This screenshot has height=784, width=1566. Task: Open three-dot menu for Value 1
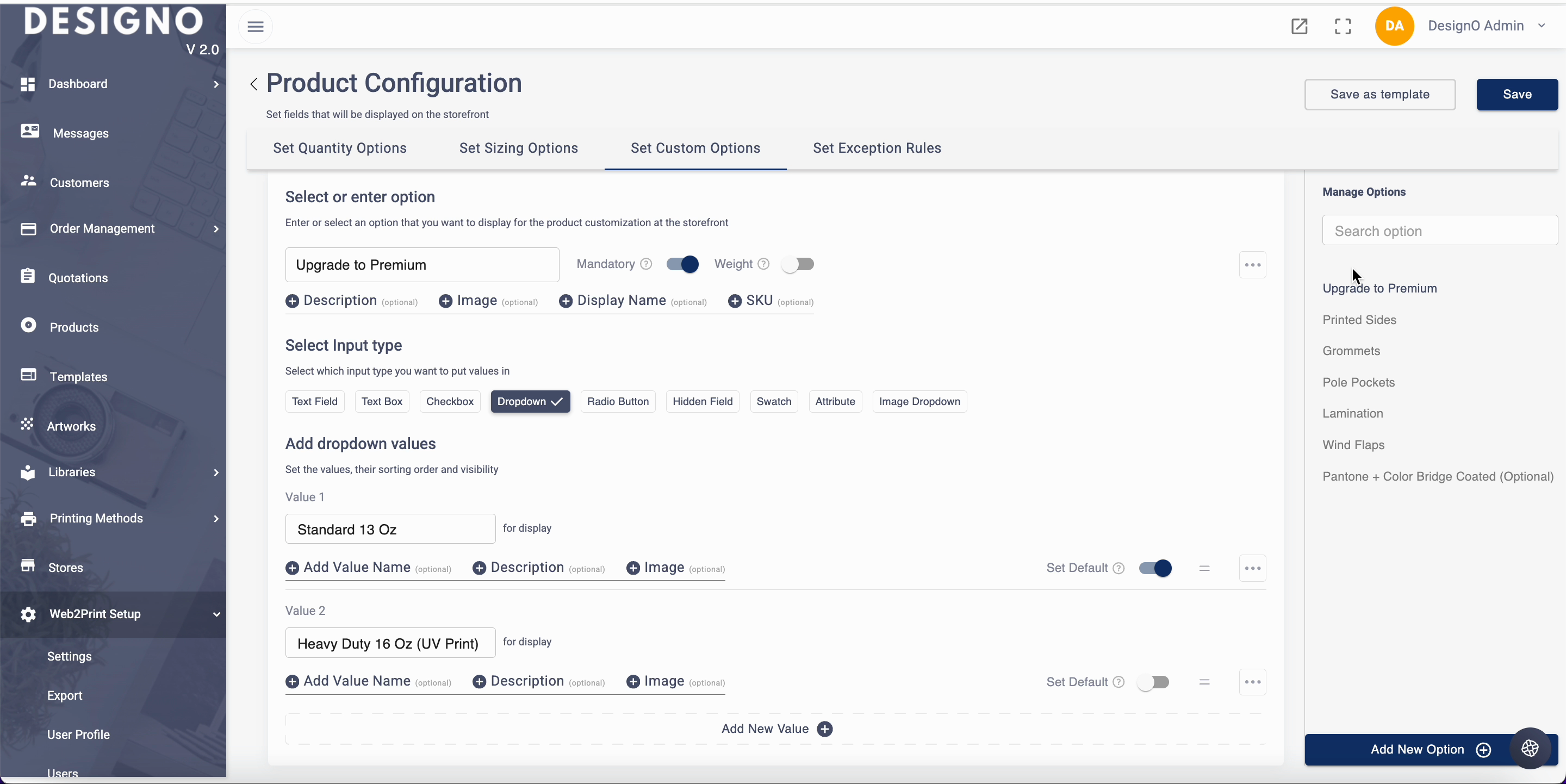(x=1252, y=568)
